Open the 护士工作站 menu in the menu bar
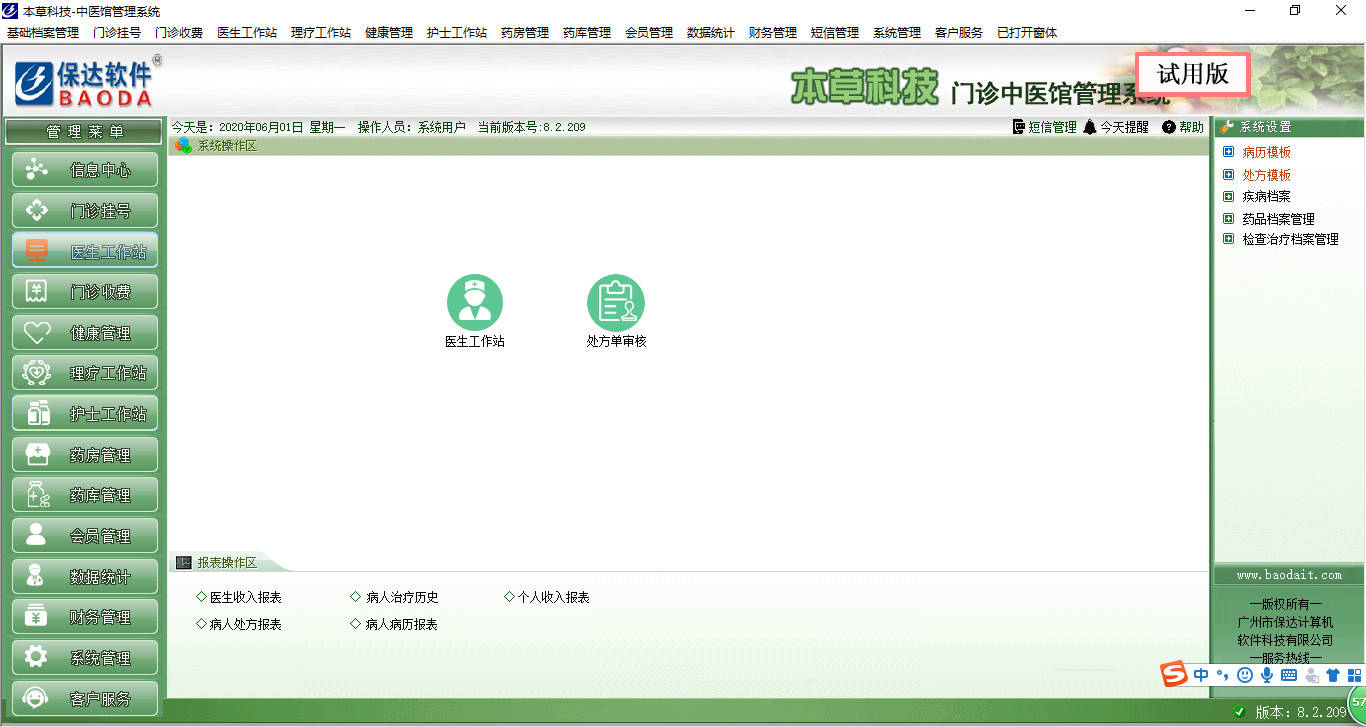This screenshot has width=1366, height=727. click(x=457, y=32)
